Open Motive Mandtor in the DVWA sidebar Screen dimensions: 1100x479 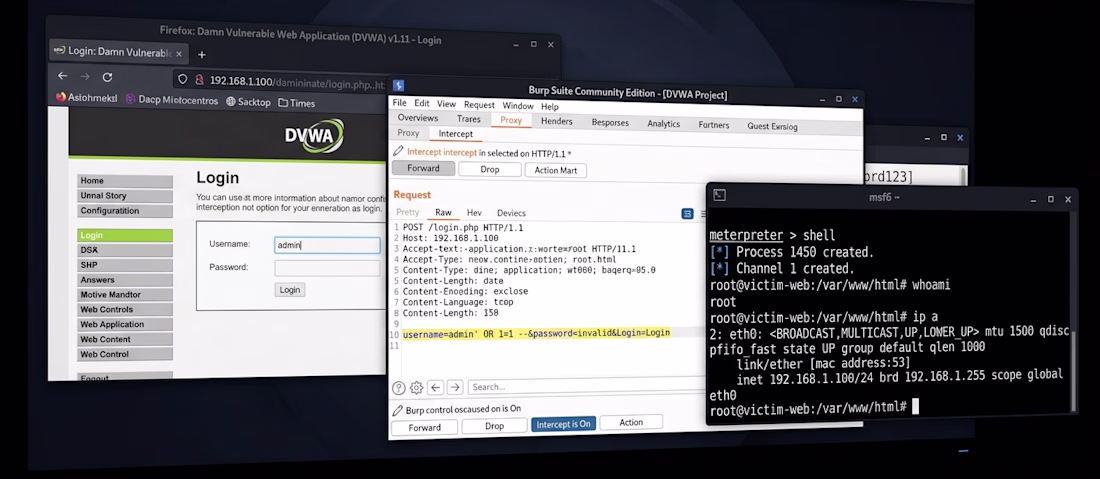coord(125,295)
